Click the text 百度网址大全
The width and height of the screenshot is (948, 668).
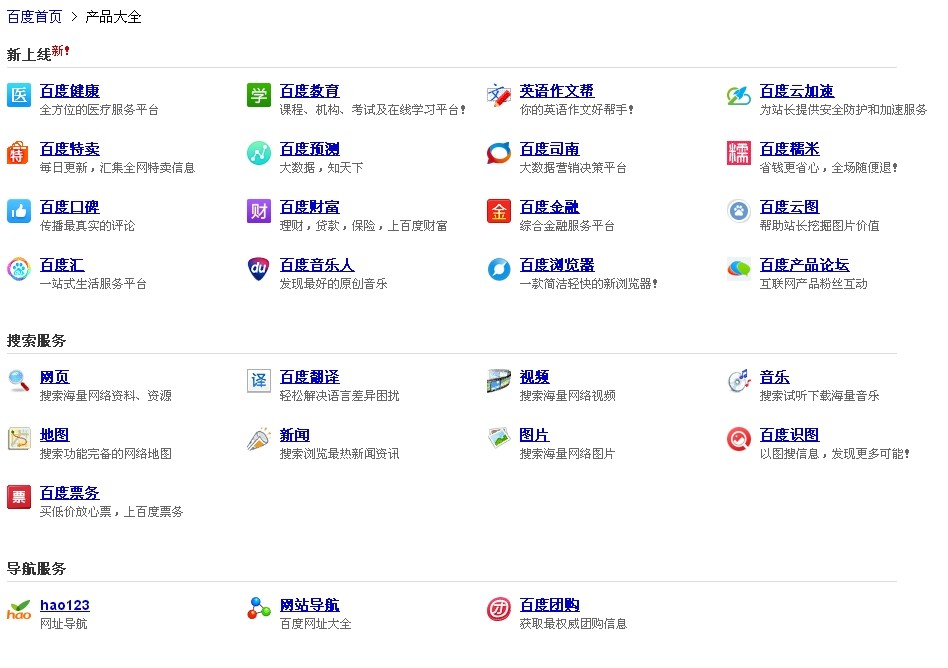coord(316,624)
